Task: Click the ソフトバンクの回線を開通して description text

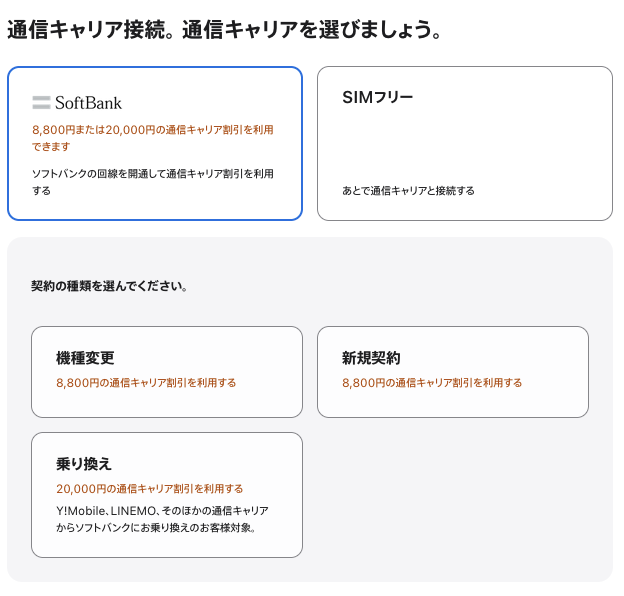Action: pos(153,182)
